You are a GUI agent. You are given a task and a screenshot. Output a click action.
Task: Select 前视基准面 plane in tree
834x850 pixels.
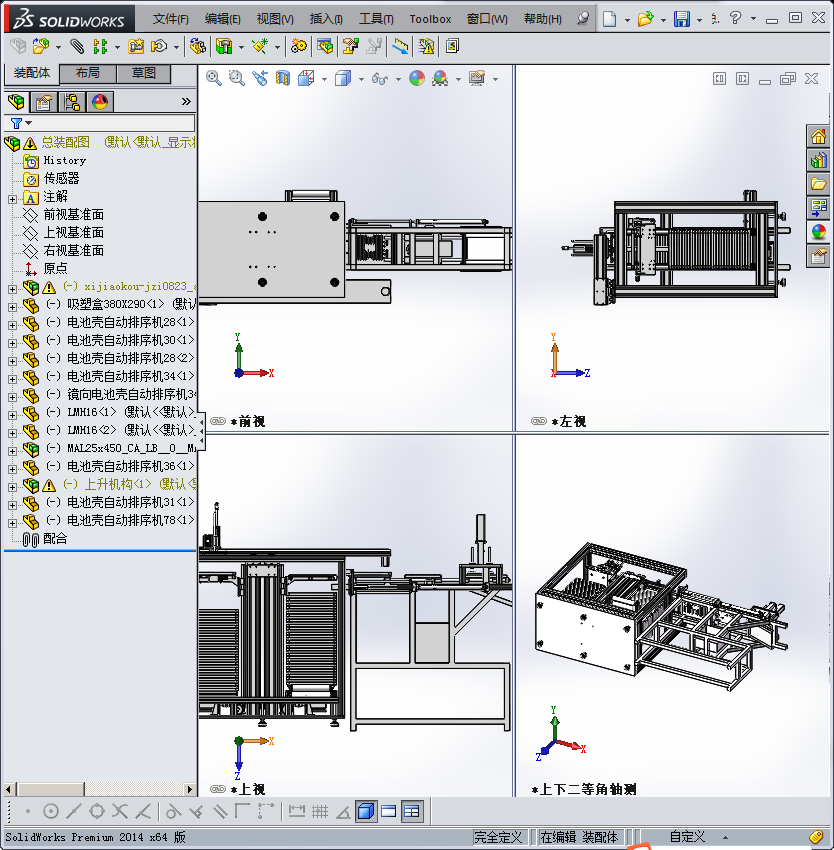(x=74, y=215)
